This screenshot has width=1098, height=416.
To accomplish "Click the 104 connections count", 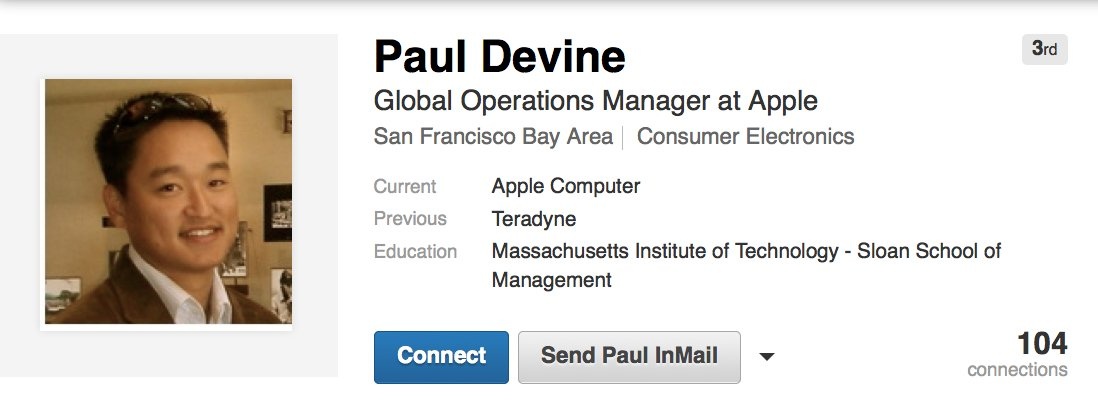I will [x=1041, y=344].
